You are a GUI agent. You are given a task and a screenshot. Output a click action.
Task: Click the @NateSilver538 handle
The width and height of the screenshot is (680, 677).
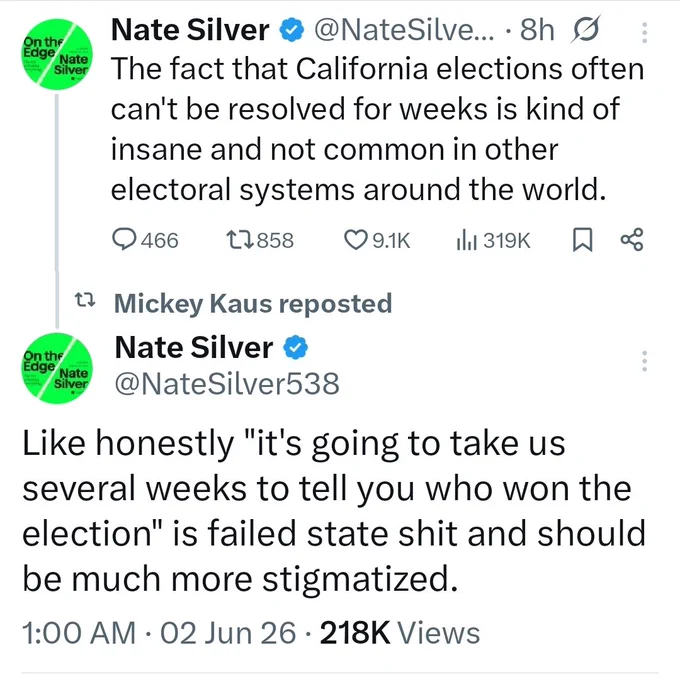click(227, 384)
